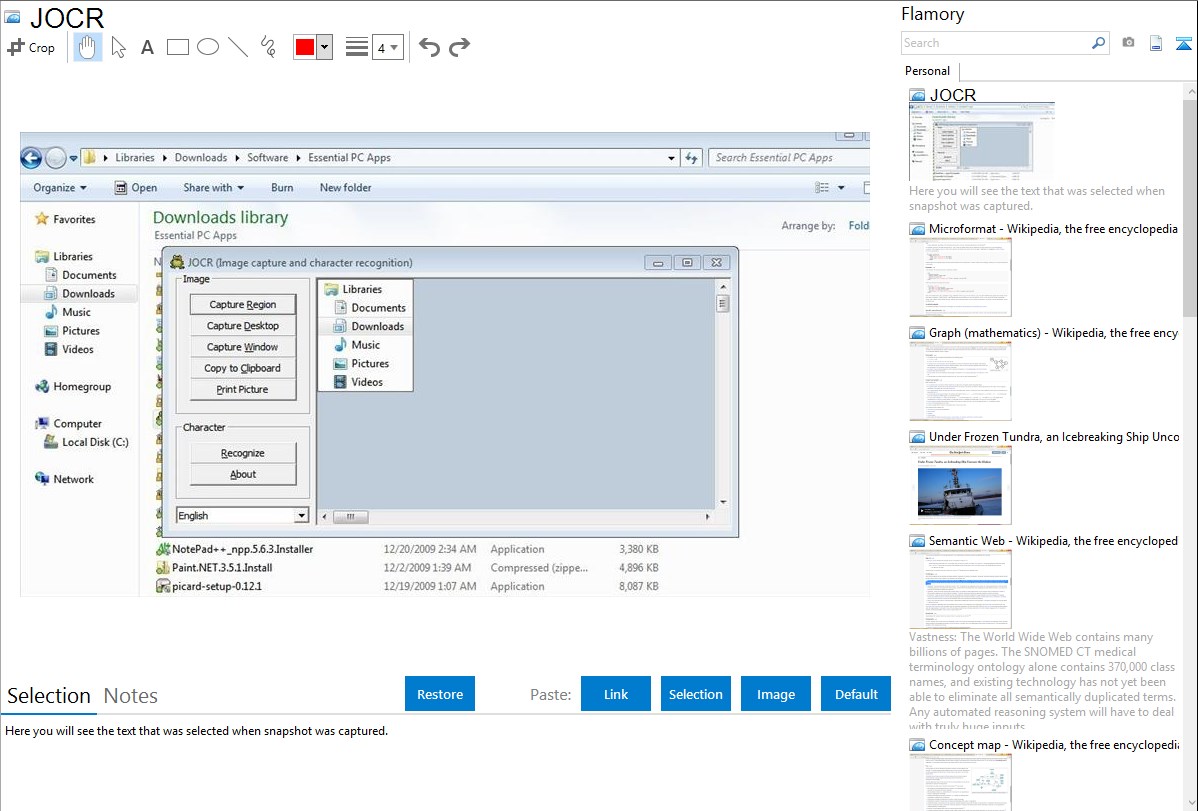This screenshot has height=811, width=1198.
Task: Redo the last annotation
Action: click(x=459, y=47)
